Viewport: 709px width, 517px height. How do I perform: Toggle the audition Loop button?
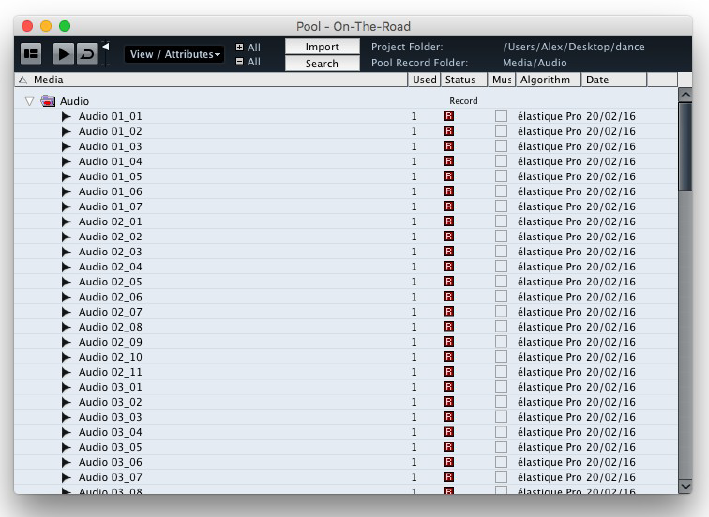87,54
